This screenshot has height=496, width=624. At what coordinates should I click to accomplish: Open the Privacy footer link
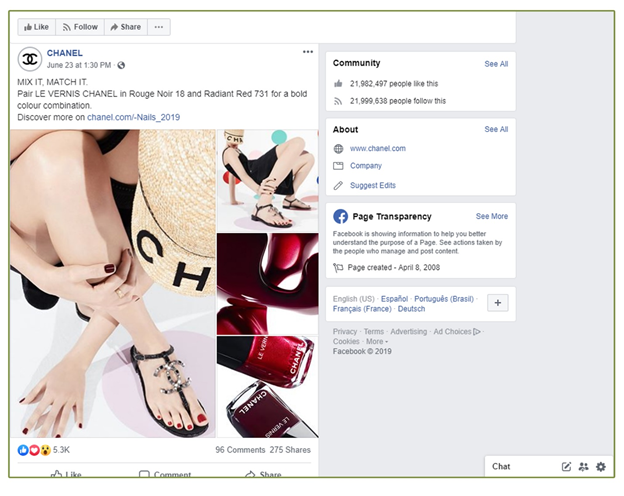click(x=345, y=332)
